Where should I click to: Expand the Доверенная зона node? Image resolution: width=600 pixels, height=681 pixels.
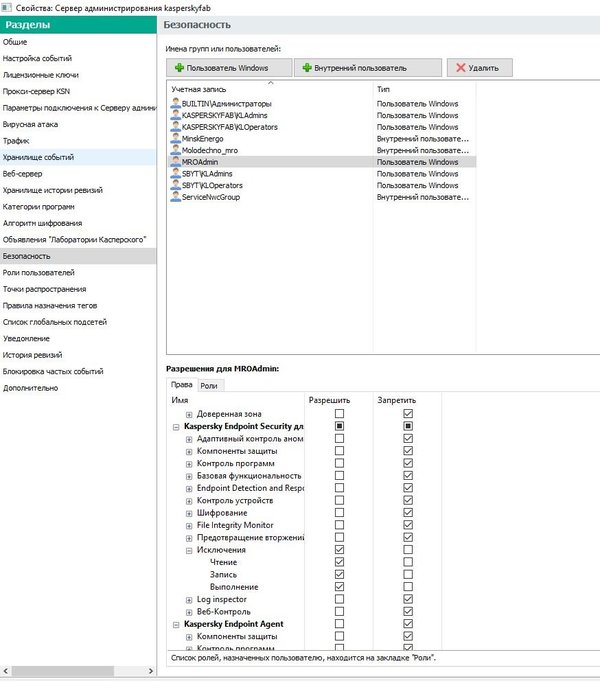pyautogui.click(x=189, y=414)
